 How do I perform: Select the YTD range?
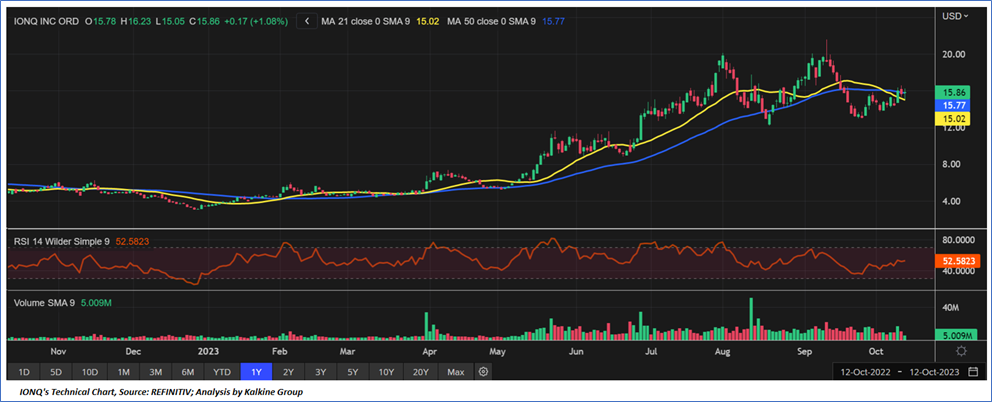click(221, 372)
